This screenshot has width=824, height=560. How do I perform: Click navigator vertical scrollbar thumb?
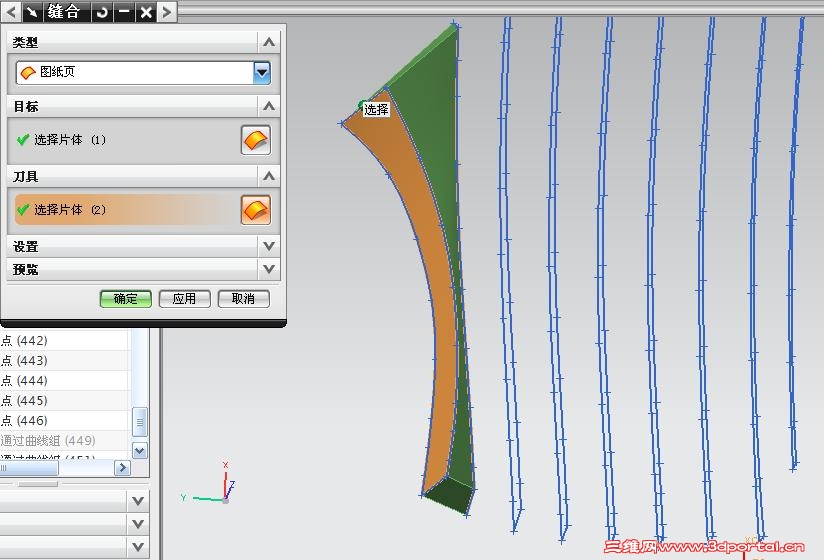140,421
